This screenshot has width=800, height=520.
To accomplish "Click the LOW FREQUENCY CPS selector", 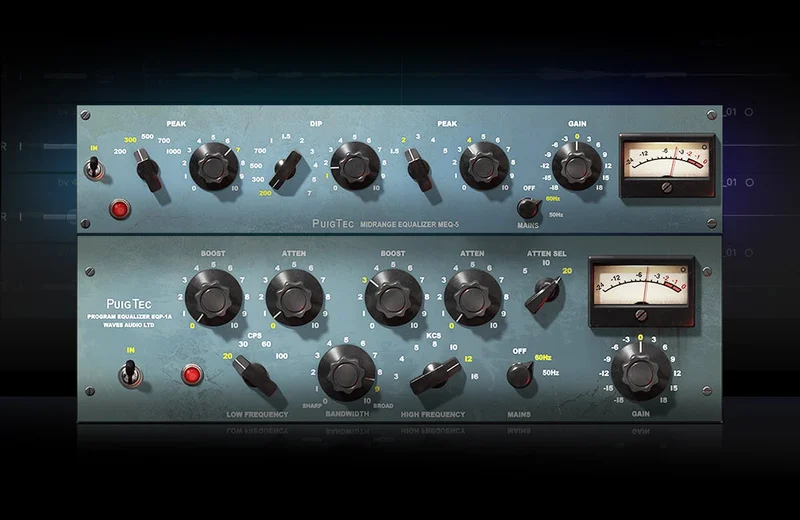I will pos(253,374).
